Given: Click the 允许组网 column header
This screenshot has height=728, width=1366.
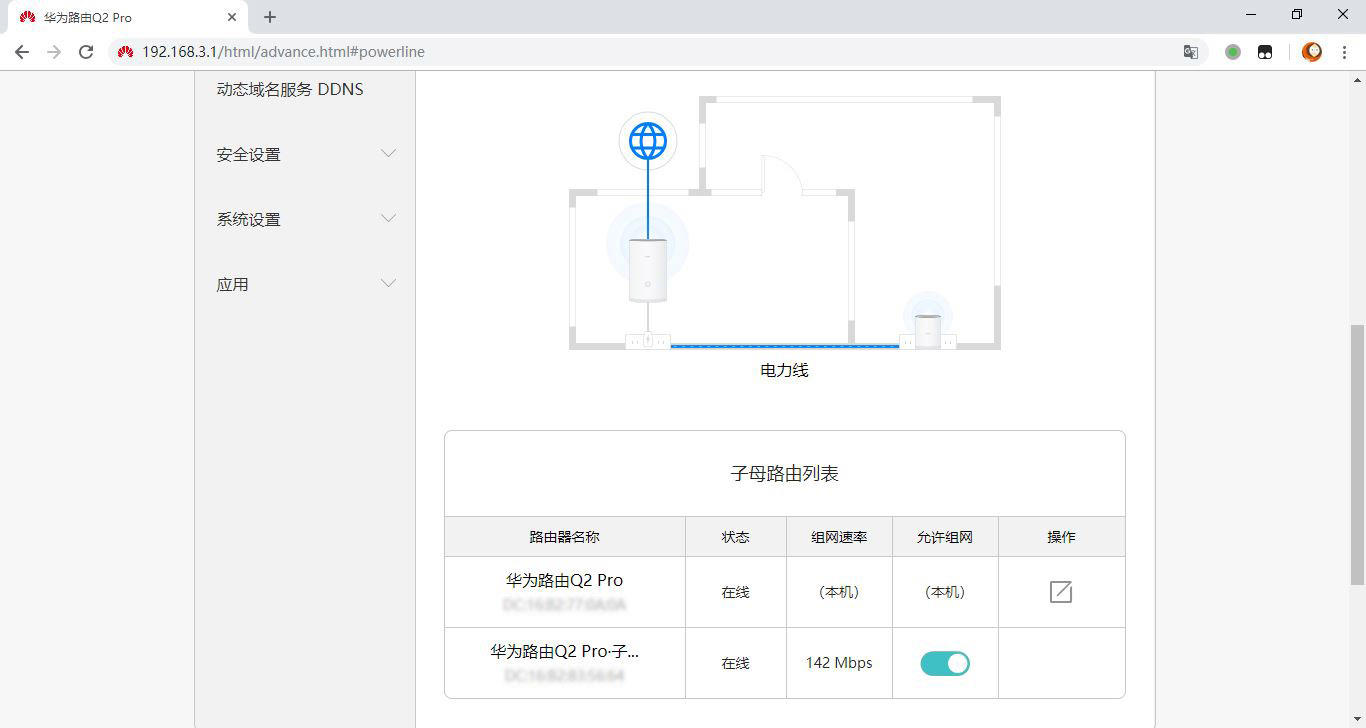Looking at the screenshot, I should click(x=945, y=537).
